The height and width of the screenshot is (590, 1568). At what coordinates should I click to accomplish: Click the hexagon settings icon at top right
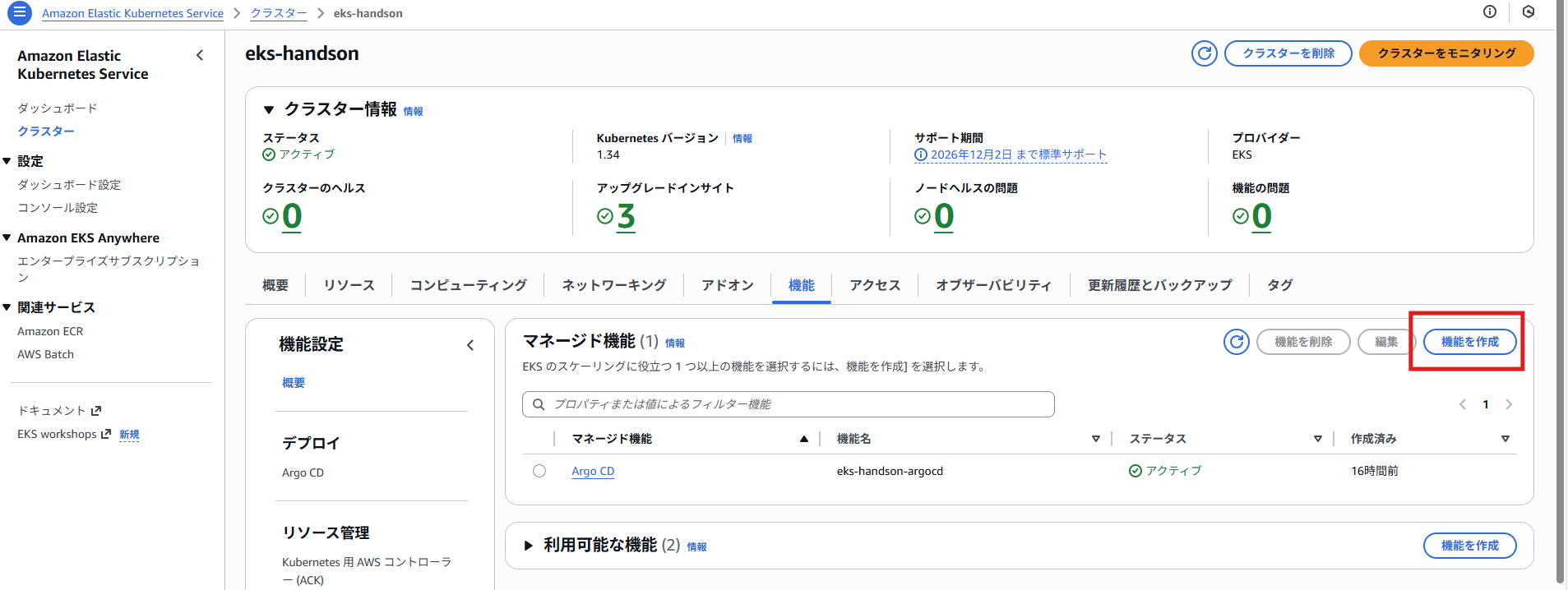click(1529, 12)
